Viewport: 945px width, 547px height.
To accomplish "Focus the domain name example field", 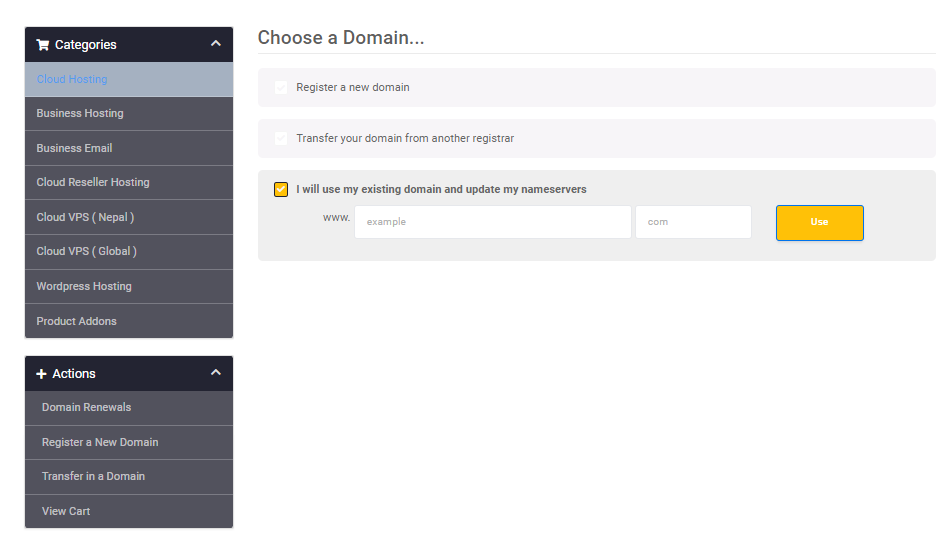I will click(x=492, y=222).
